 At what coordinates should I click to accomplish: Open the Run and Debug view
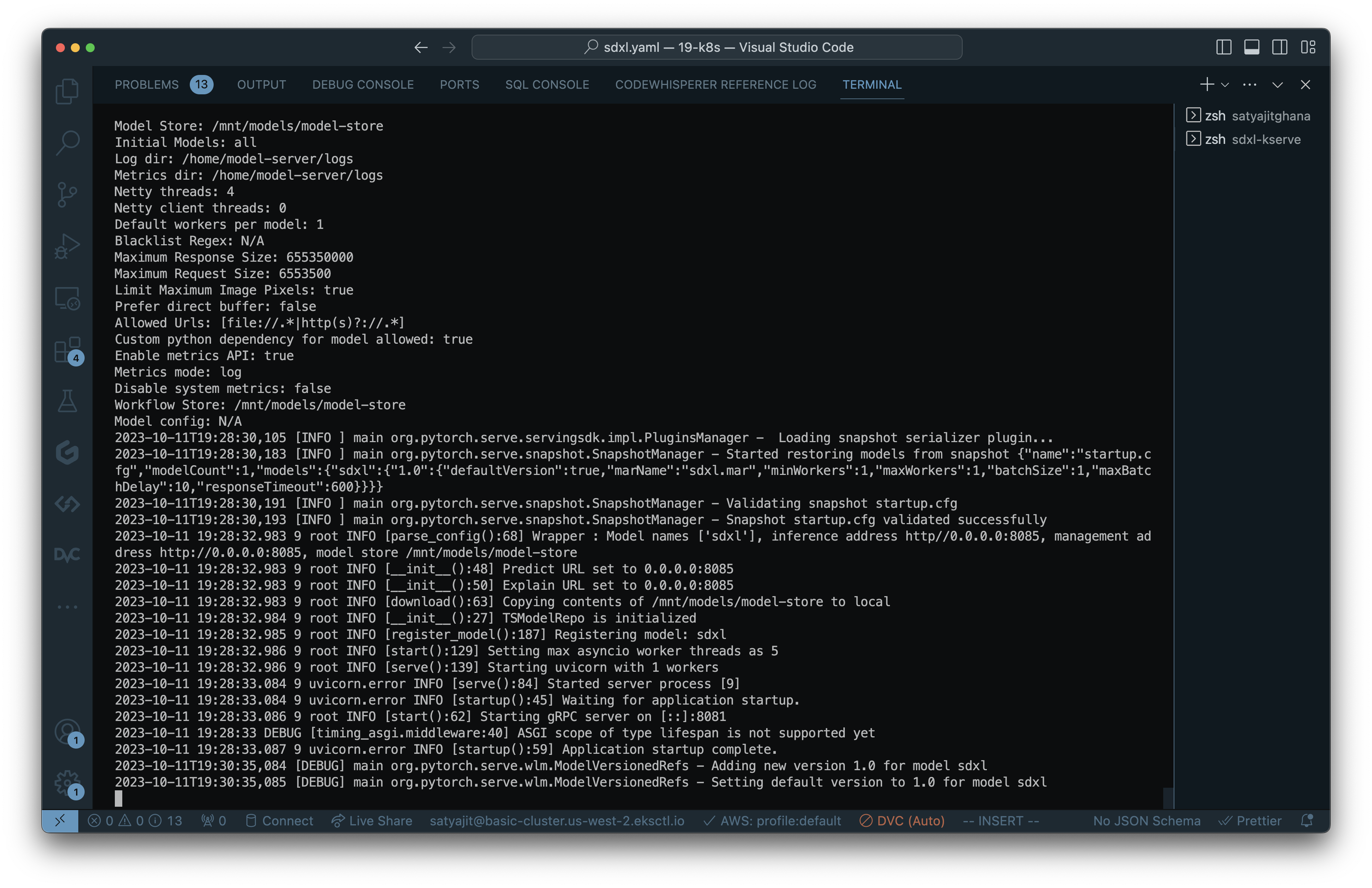(x=67, y=246)
